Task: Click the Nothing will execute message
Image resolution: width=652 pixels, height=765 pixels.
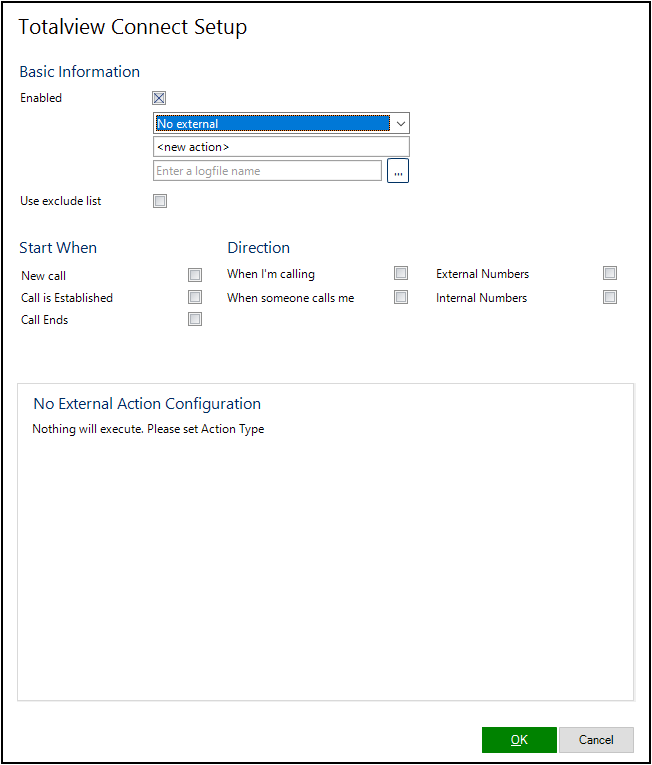Action: click(x=148, y=429)
